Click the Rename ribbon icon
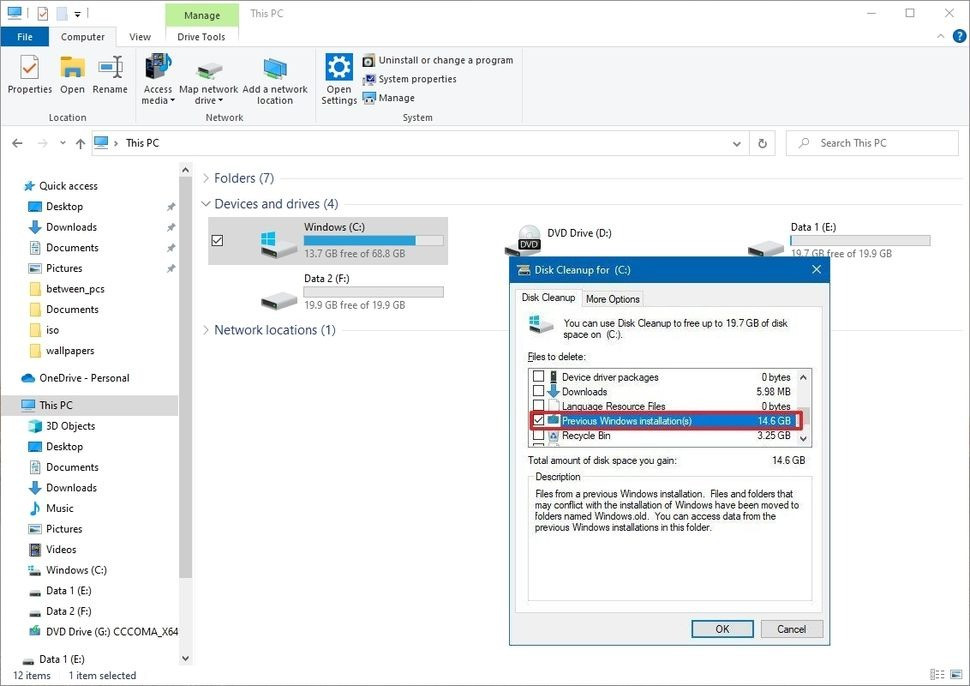The height and width of the screenshot is (686, 970). 110,74
